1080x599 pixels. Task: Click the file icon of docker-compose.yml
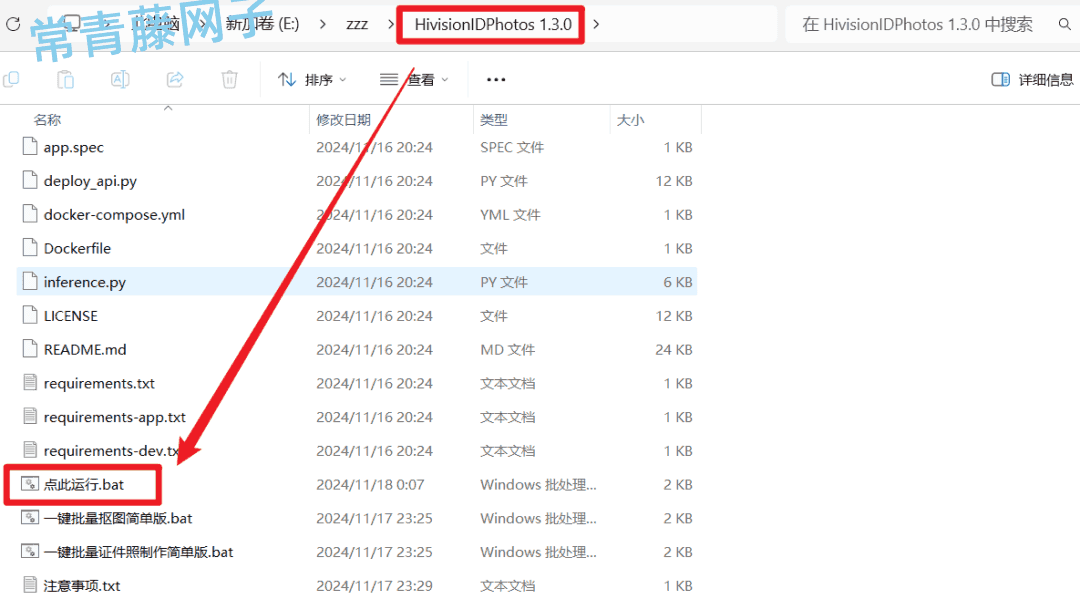coord(30,213)
